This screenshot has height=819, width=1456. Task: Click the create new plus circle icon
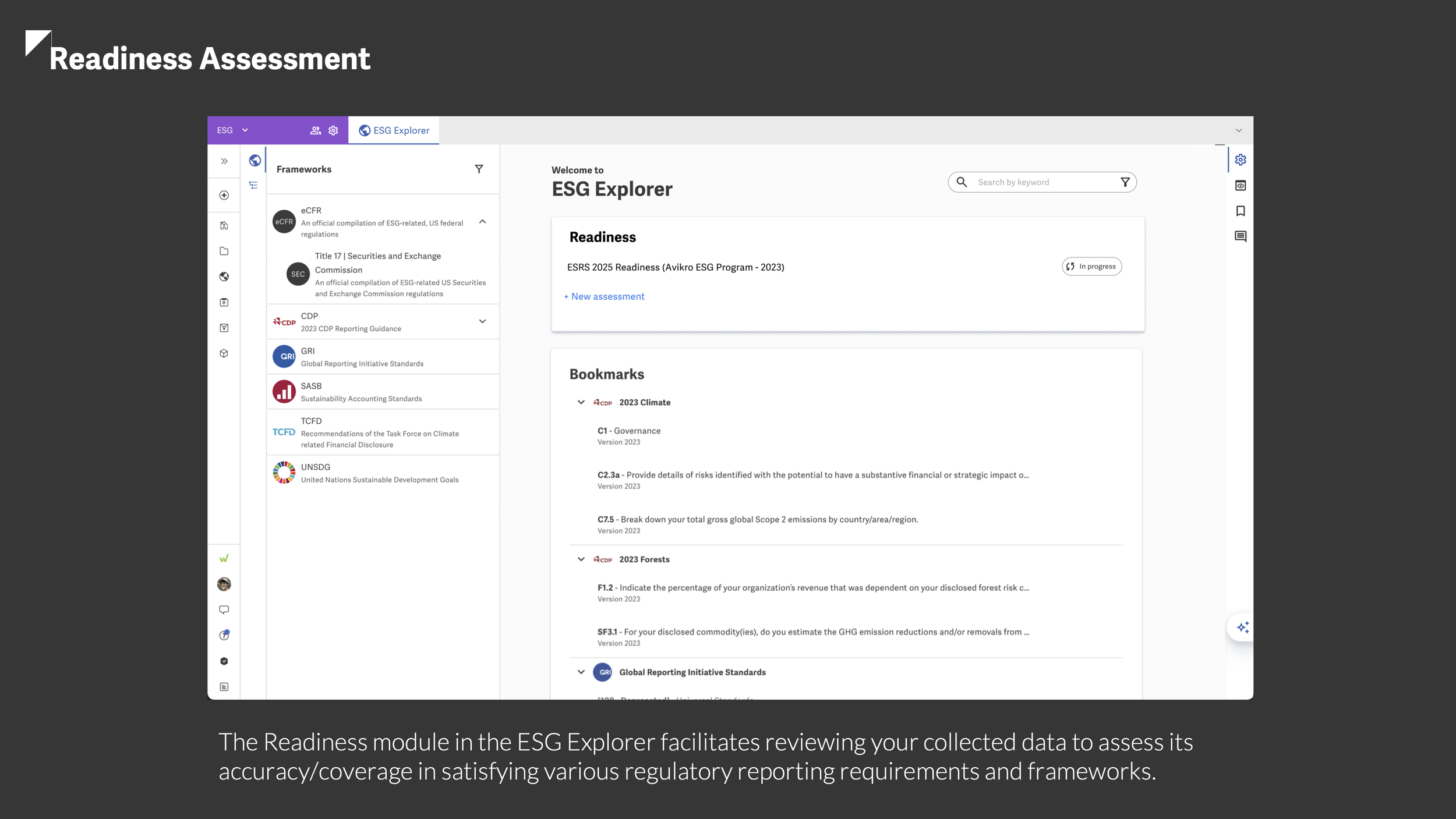click(x=224, y=195)
